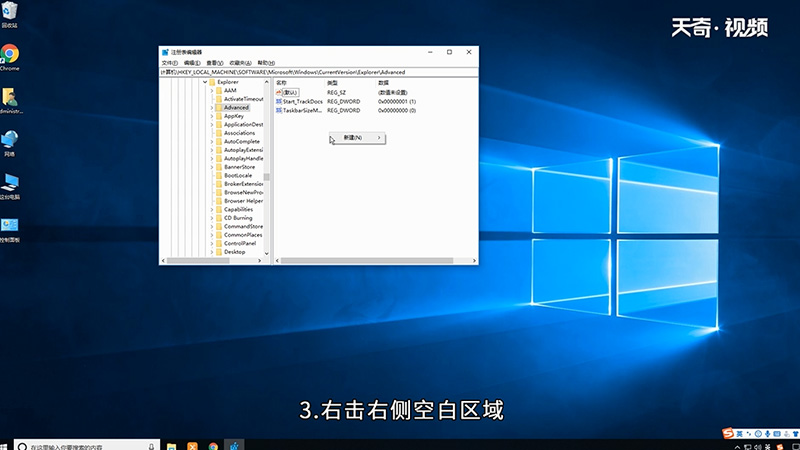Open the Edit menu in Registry Editor
Screen dimensions: 800x450
tap(192, 63)
